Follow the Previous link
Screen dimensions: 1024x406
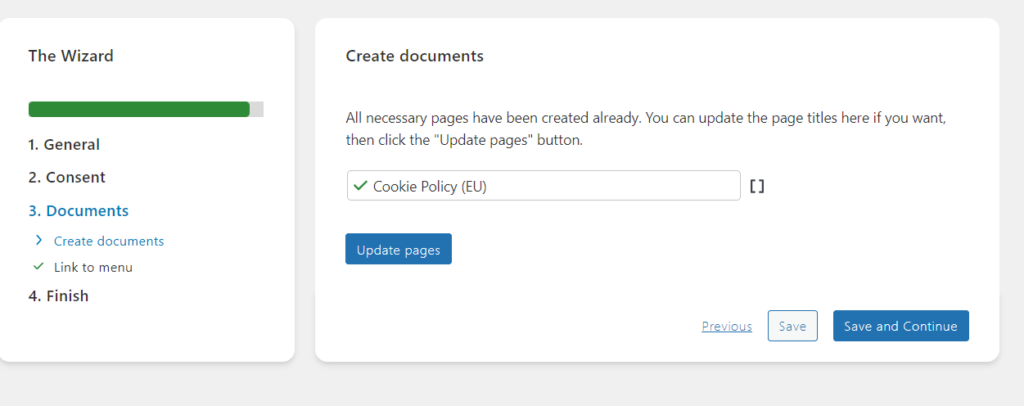(x=726, y=326)
